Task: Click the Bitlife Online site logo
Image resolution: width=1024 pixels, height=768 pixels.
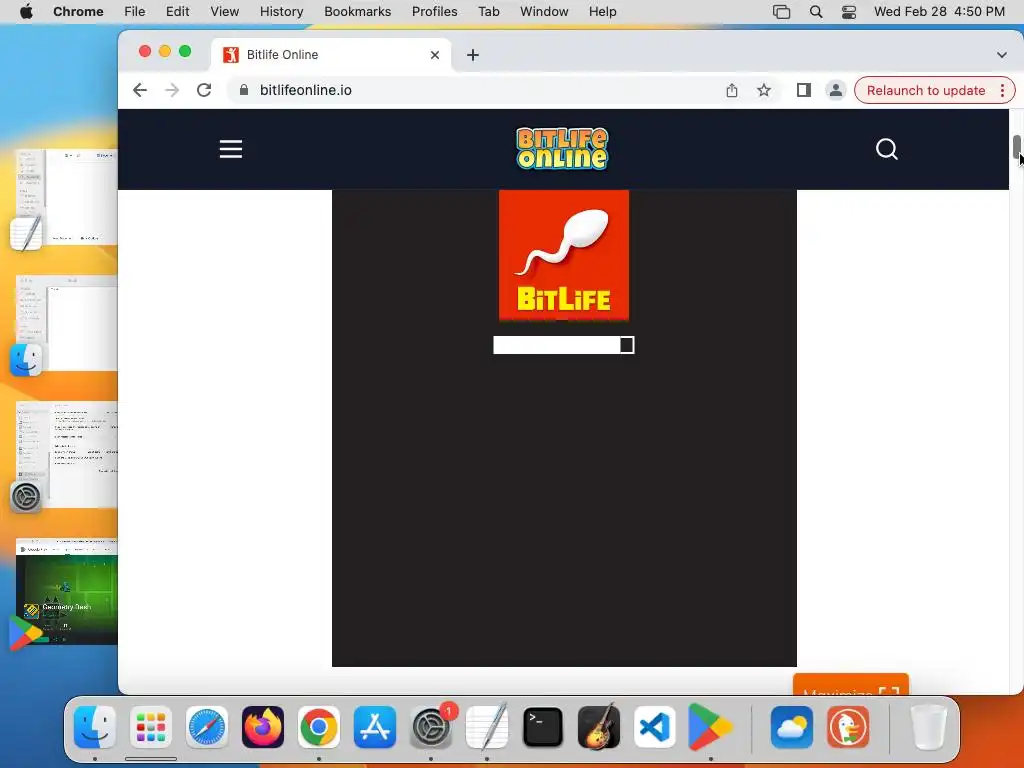Action: (x=562, y=149)
